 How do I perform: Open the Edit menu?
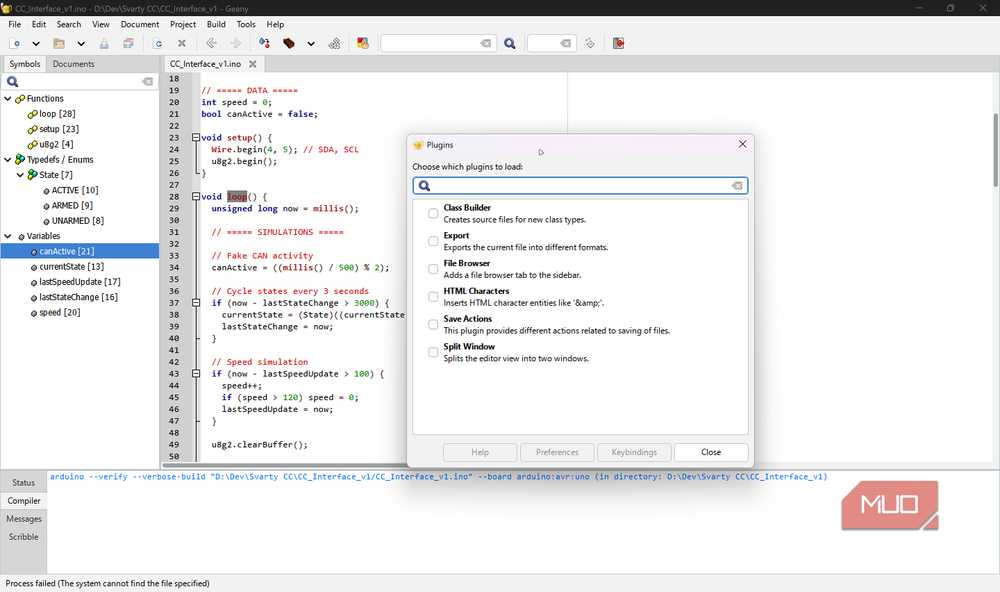point(39,24)
